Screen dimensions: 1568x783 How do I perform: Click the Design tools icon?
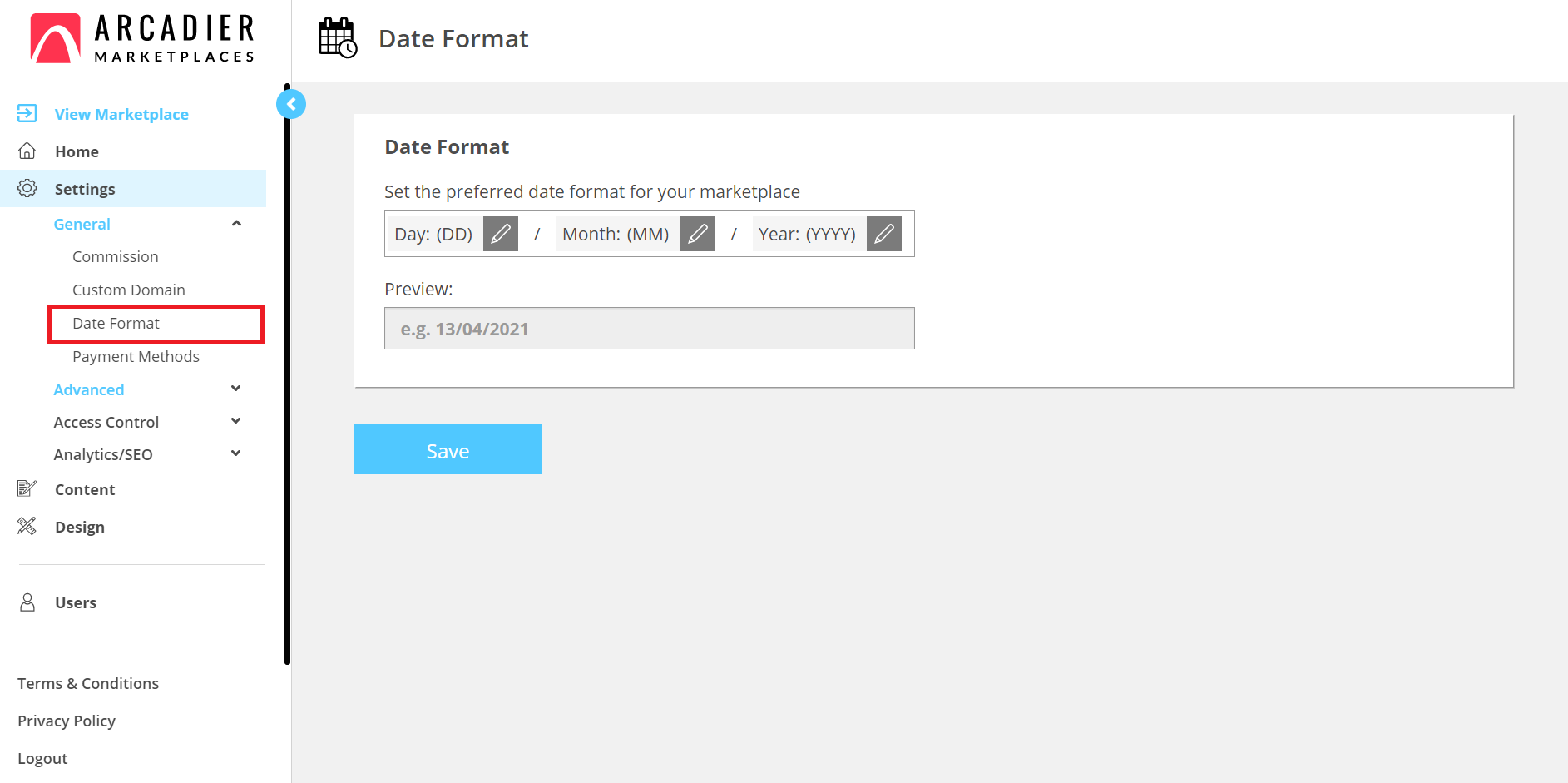[27, 526]
